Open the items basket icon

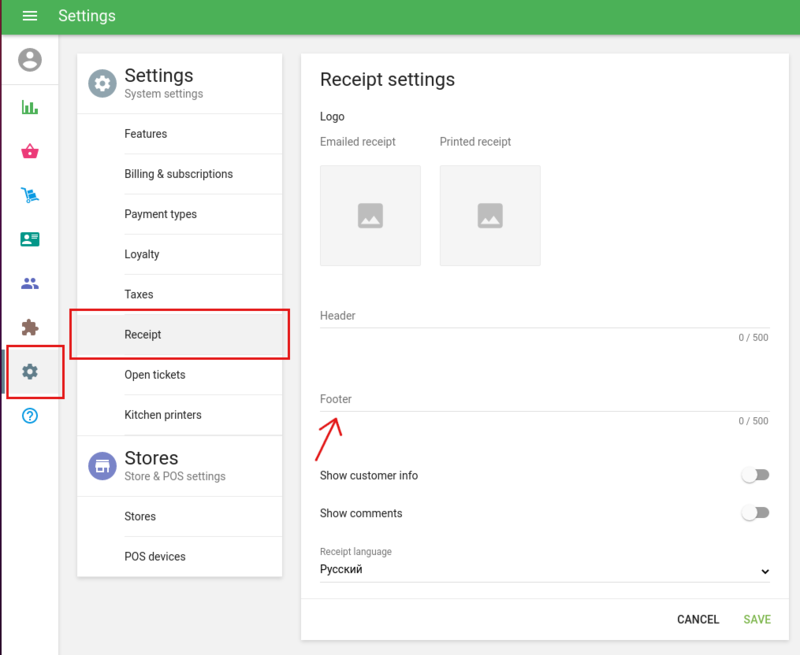click(x=30, y=152)
